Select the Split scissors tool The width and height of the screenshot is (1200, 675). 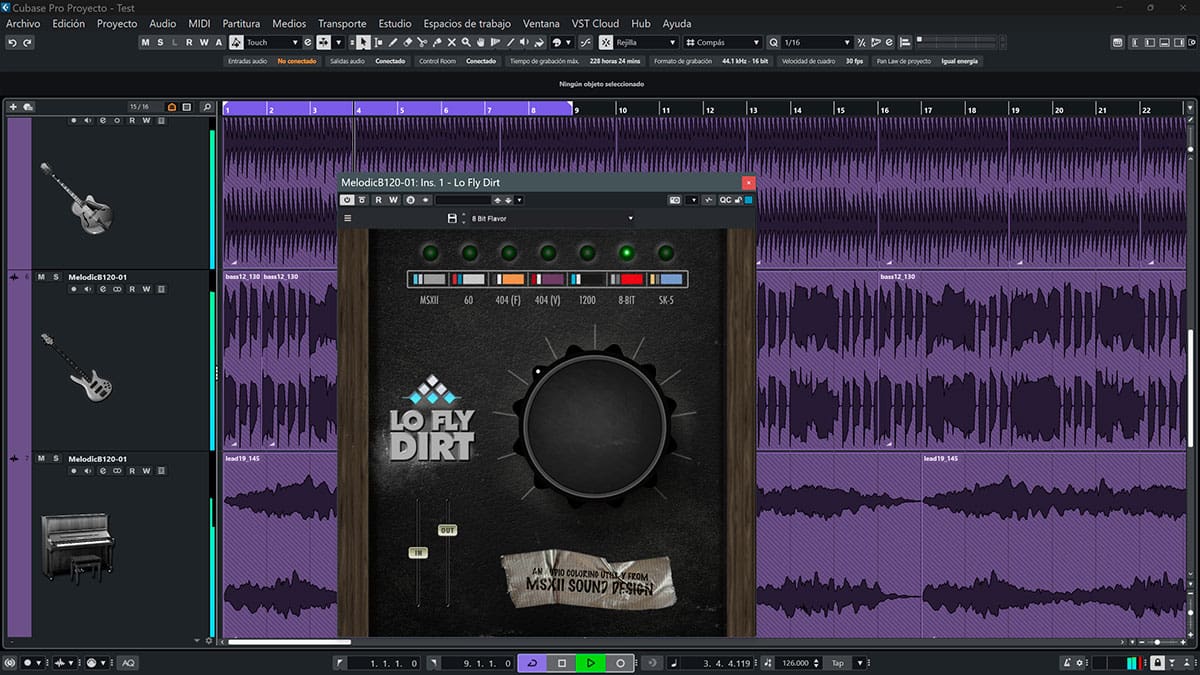click(x=422, y=42)
